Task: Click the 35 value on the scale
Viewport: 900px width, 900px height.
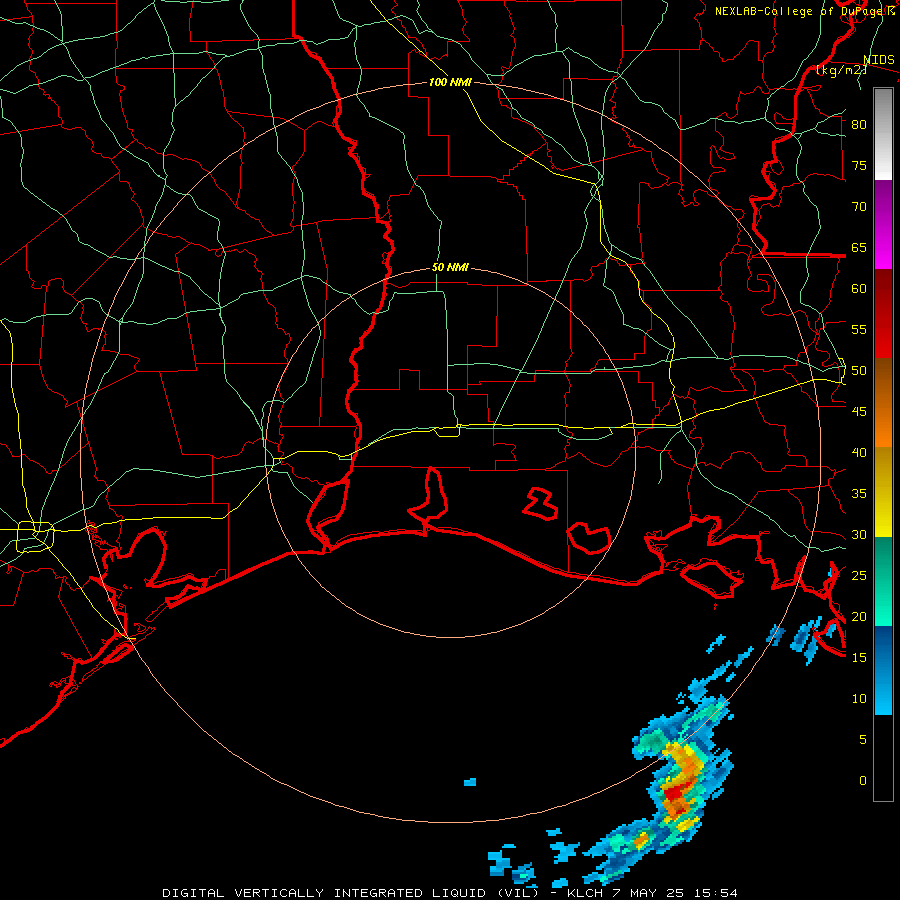Action: click(859, 494)
